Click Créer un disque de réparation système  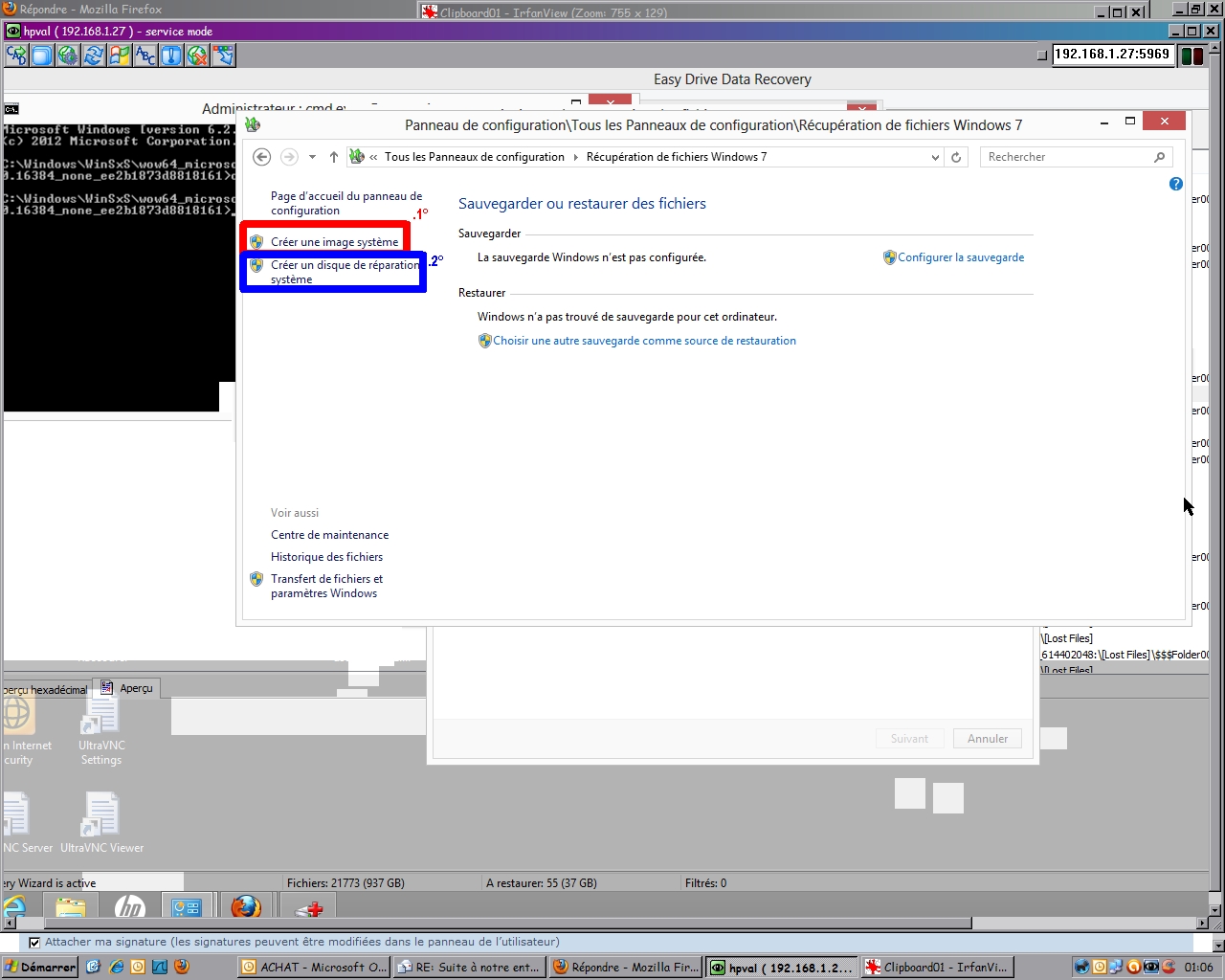coord(345,272)
